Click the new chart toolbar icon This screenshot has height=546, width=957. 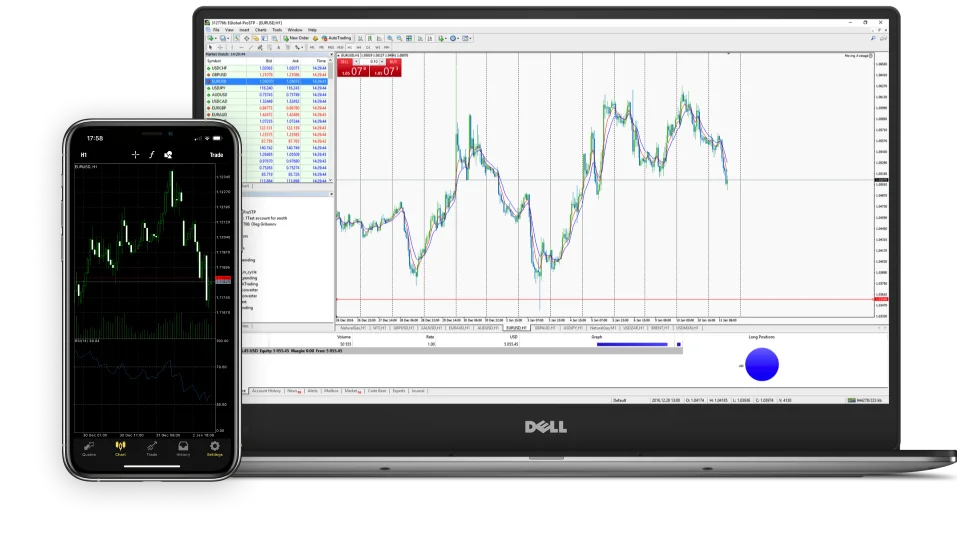tap(211, 38)
